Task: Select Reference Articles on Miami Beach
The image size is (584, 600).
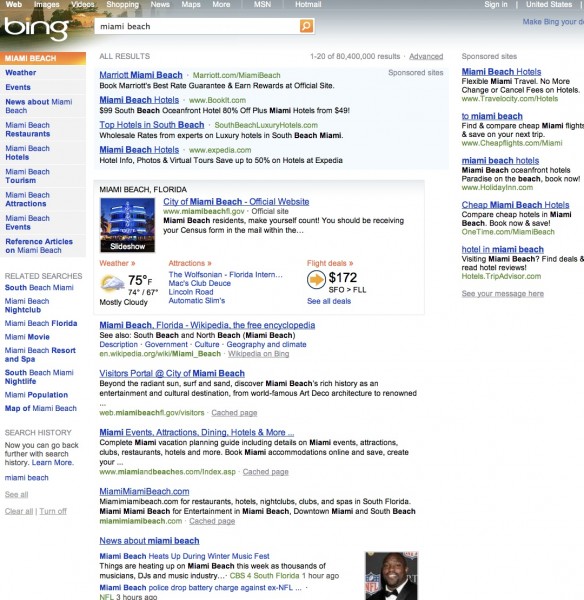Action: pyautogui.click(x=39, y=246)
